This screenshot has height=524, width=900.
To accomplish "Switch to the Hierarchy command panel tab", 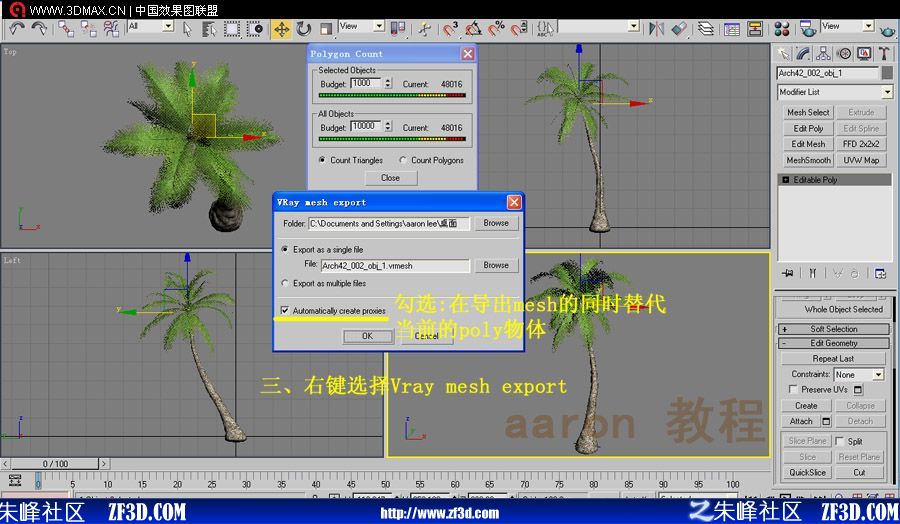I will pyautogui.click(x=824, y=54).
